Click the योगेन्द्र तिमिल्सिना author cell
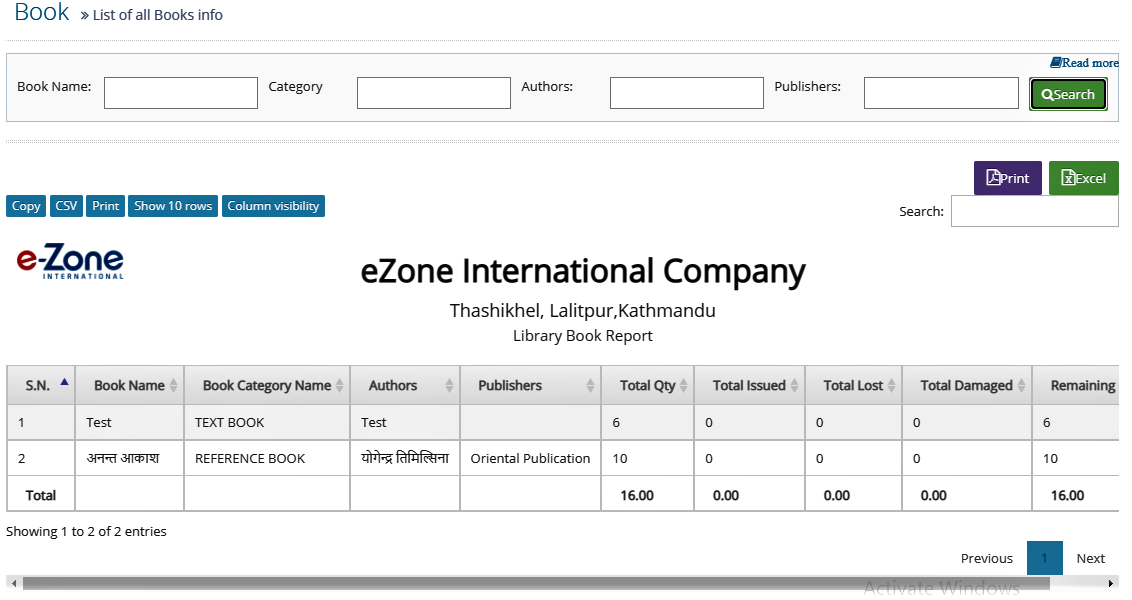Image resolution: width=1132 pixels, height=600 pixels. coord(405,458)
